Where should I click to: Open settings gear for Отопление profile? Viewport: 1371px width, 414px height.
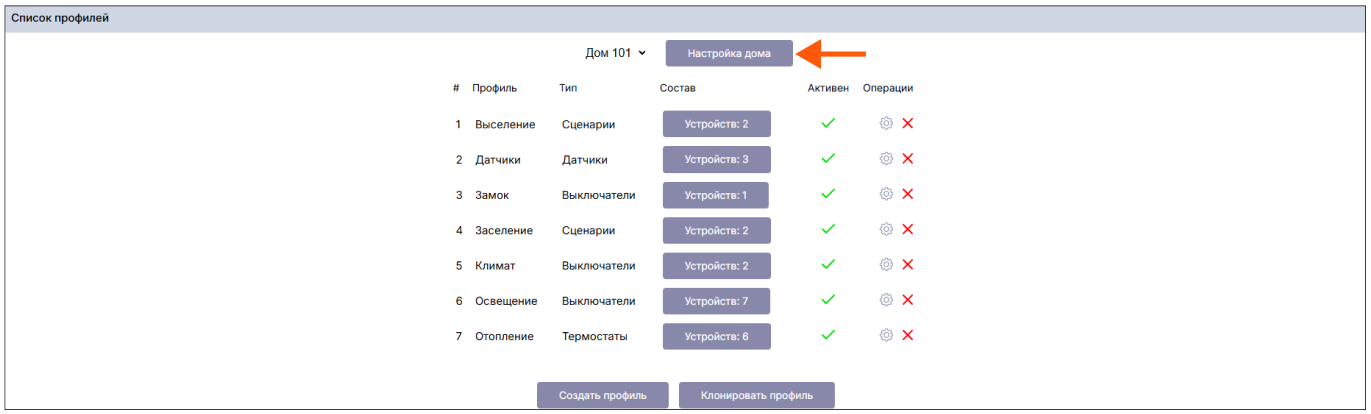[x=885, y=335]
